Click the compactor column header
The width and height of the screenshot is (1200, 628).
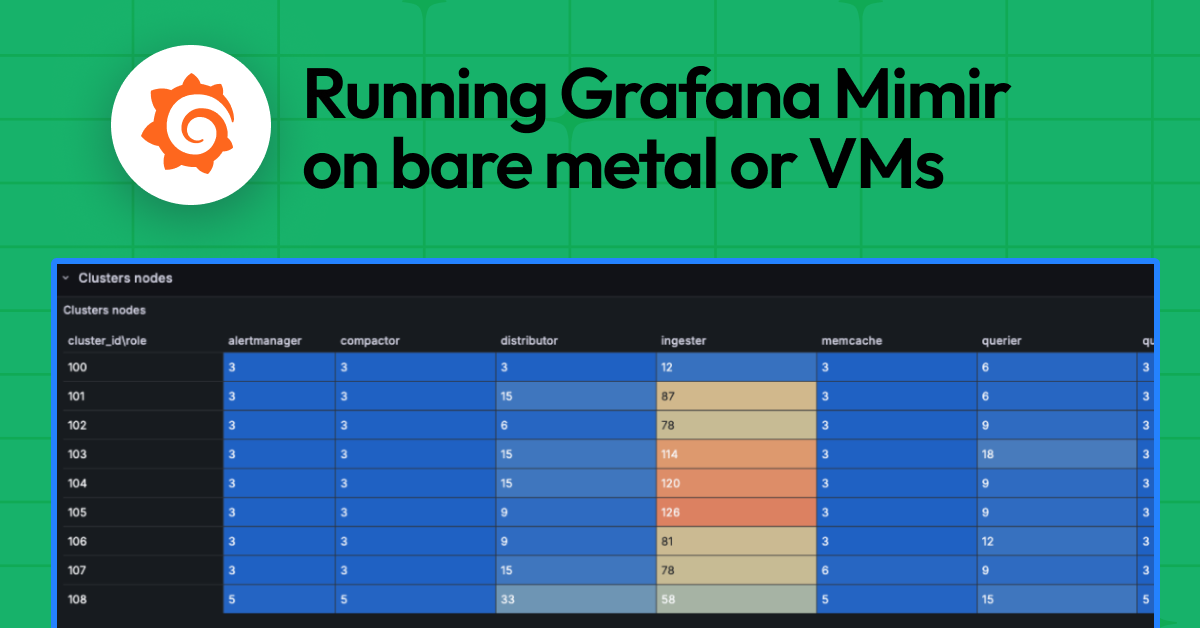coord(369,341)
